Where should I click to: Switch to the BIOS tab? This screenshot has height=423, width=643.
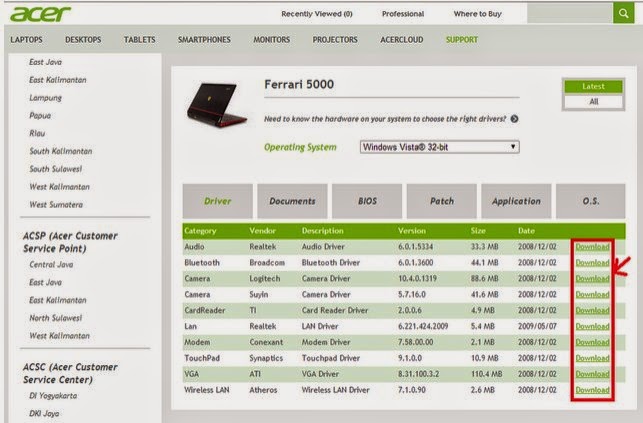pos(367,201)
